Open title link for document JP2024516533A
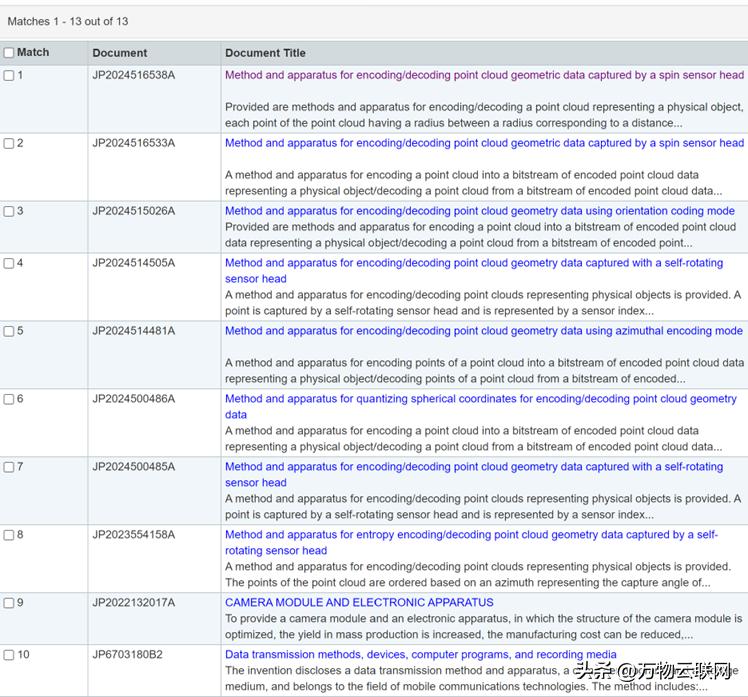The image size is (748, 697). click(x=484, y=143)
